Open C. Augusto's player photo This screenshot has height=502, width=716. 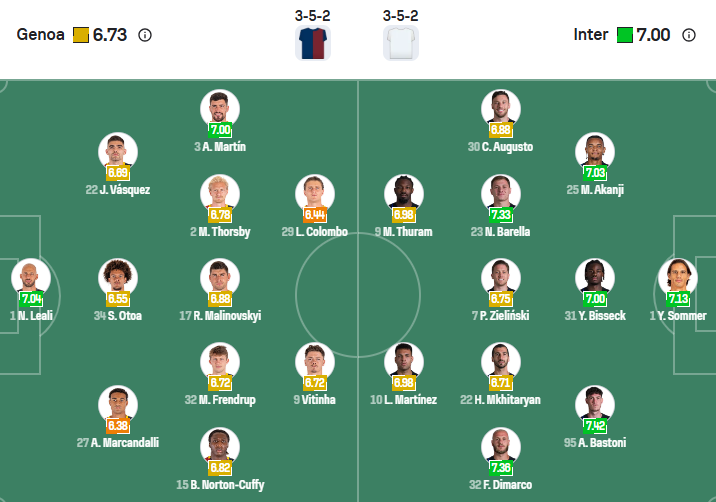[x=500, y=108]
